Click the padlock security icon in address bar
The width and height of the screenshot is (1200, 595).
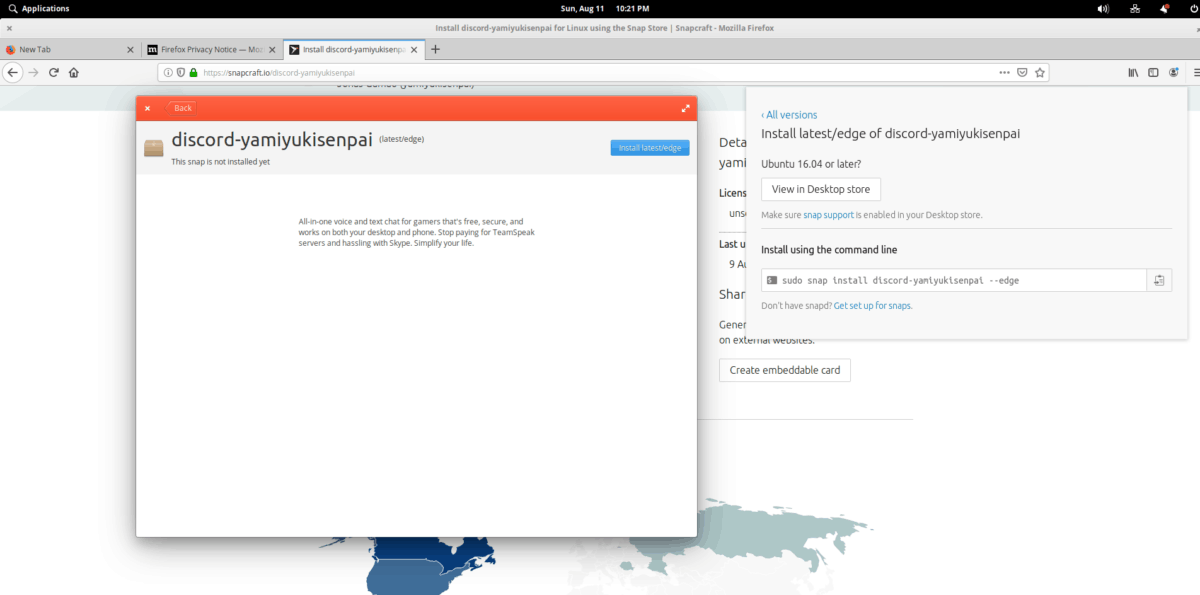194,72
